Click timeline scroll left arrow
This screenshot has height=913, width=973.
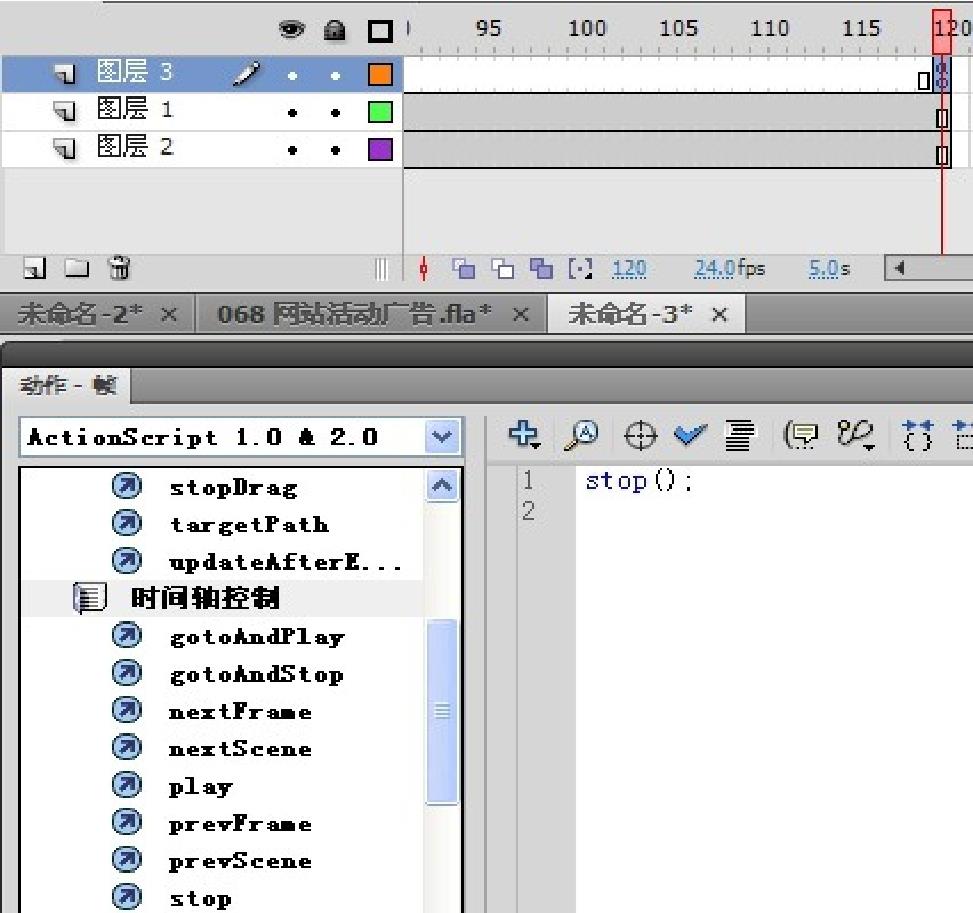[899, 268]
